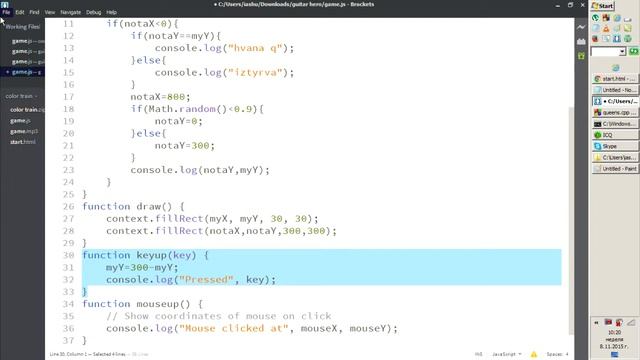The height and width of the screenshot is (360, 640).
Task: Open the View menu
Action: tap(50, 12)
